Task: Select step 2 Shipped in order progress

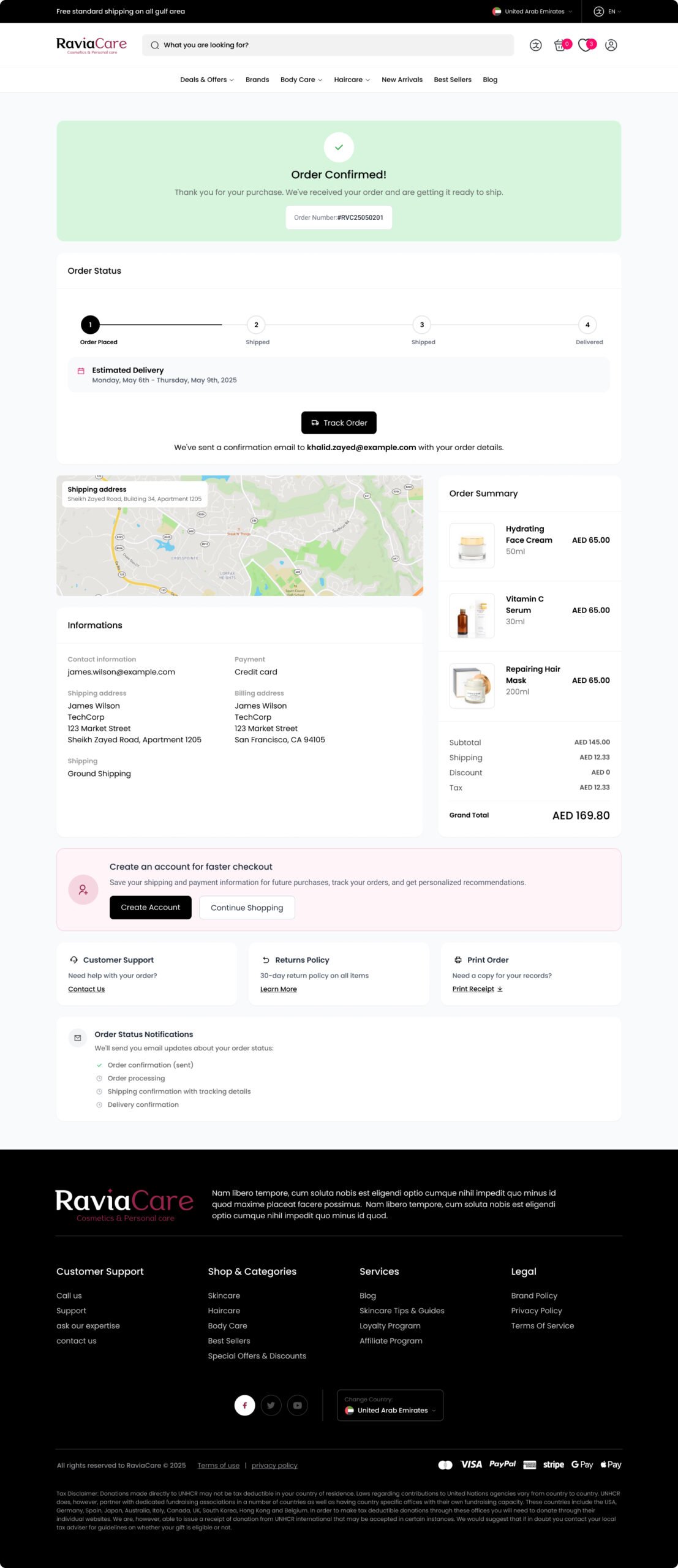Action: click(256, 325)
